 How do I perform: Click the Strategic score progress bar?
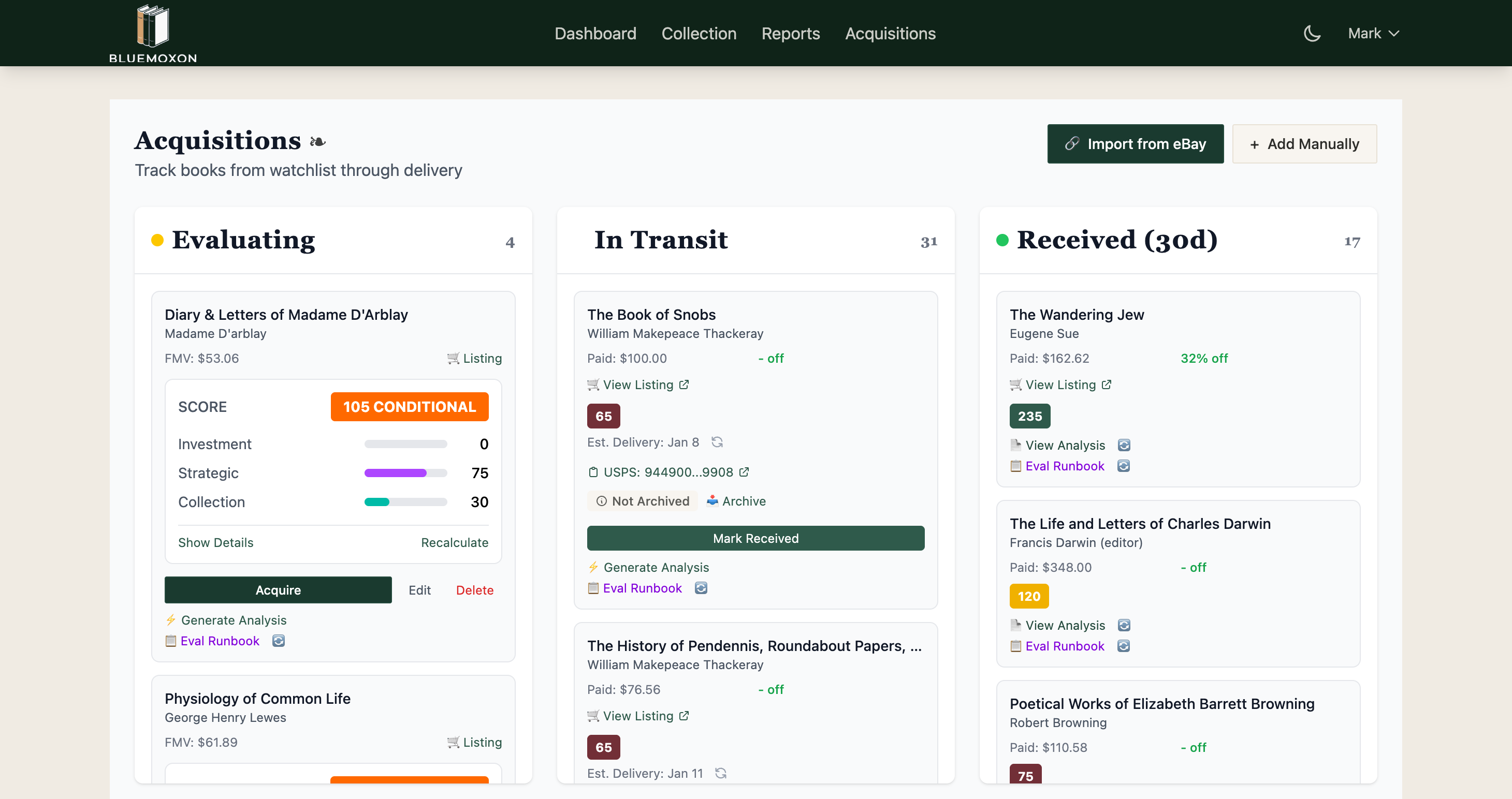click(x=405, y=473)
